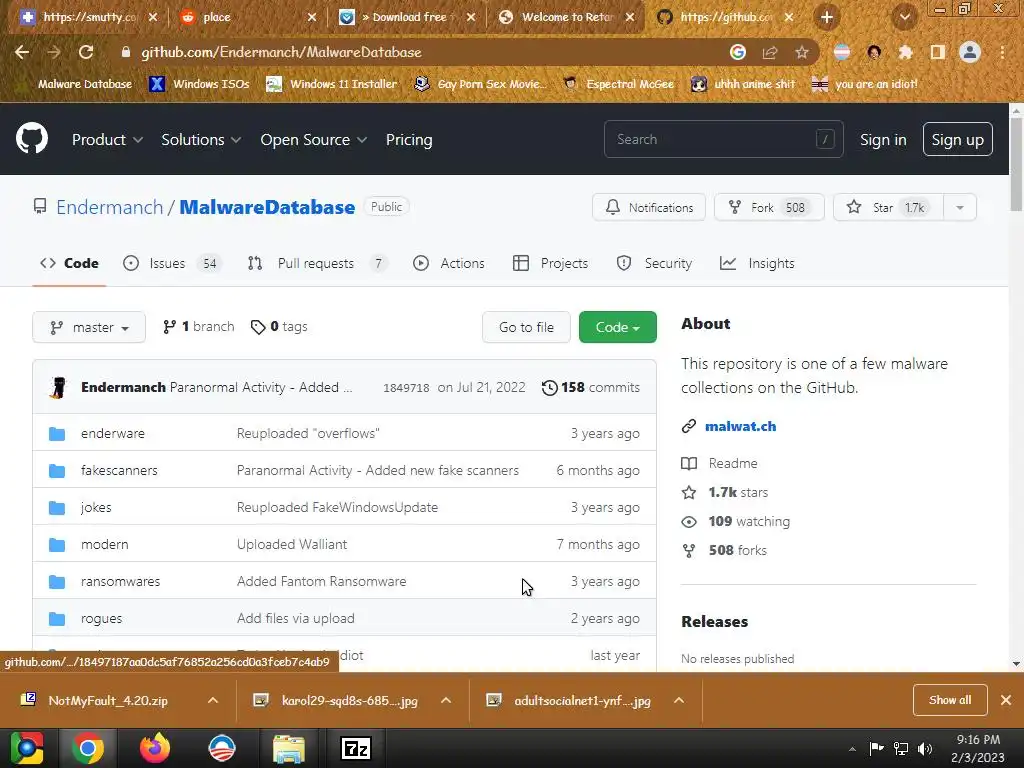
Task: Click the Sign up button
Action: [957, 139]
